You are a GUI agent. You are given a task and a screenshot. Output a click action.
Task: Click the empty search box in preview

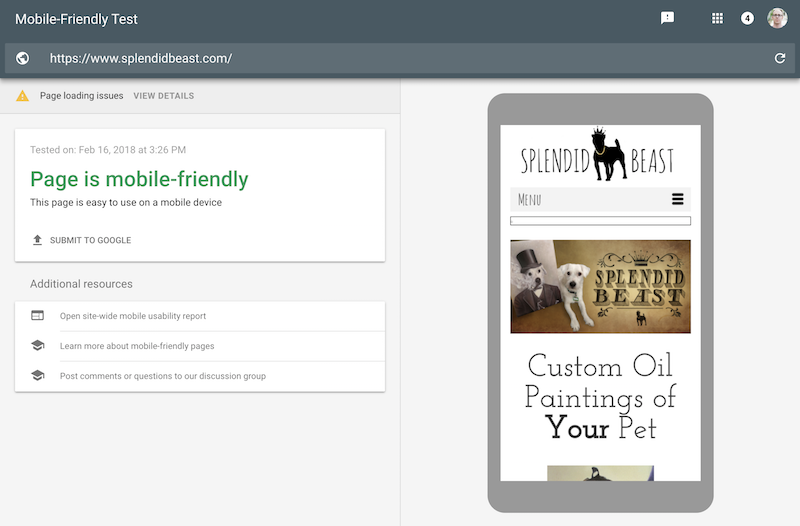coord(601,221)
